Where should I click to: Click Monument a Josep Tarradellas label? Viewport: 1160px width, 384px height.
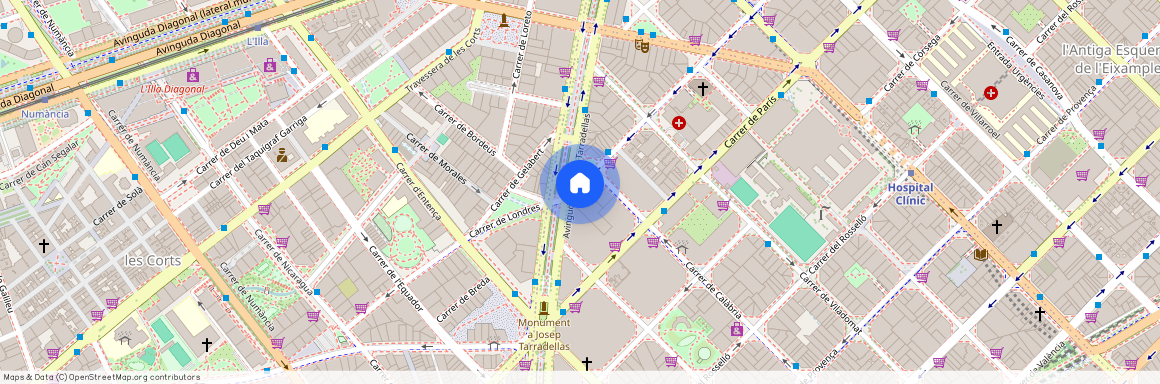(544, 334)
